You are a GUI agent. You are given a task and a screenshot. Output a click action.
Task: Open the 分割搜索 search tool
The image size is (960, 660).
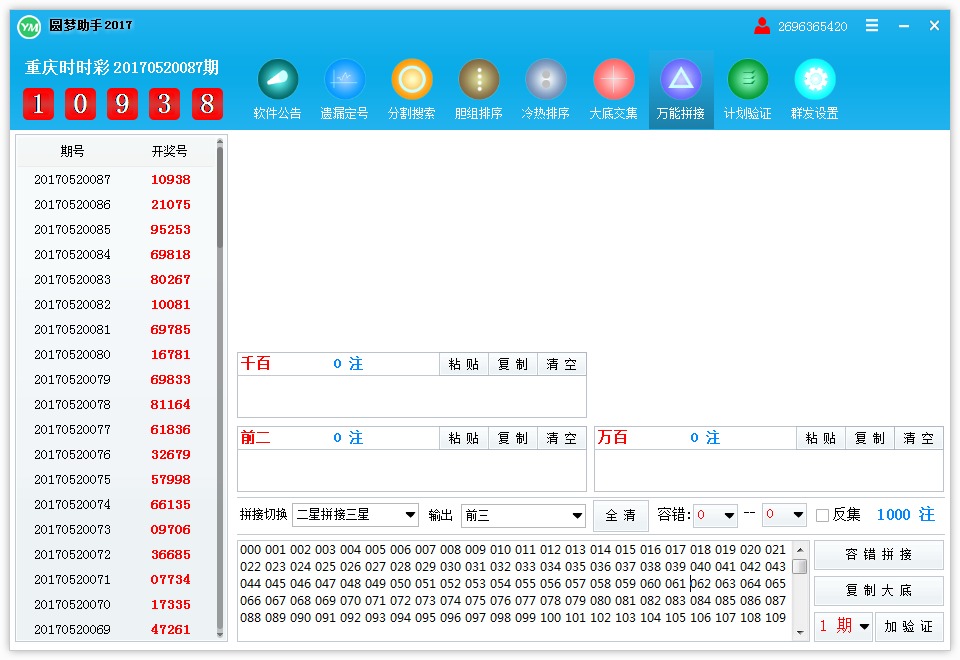[412, 88]
